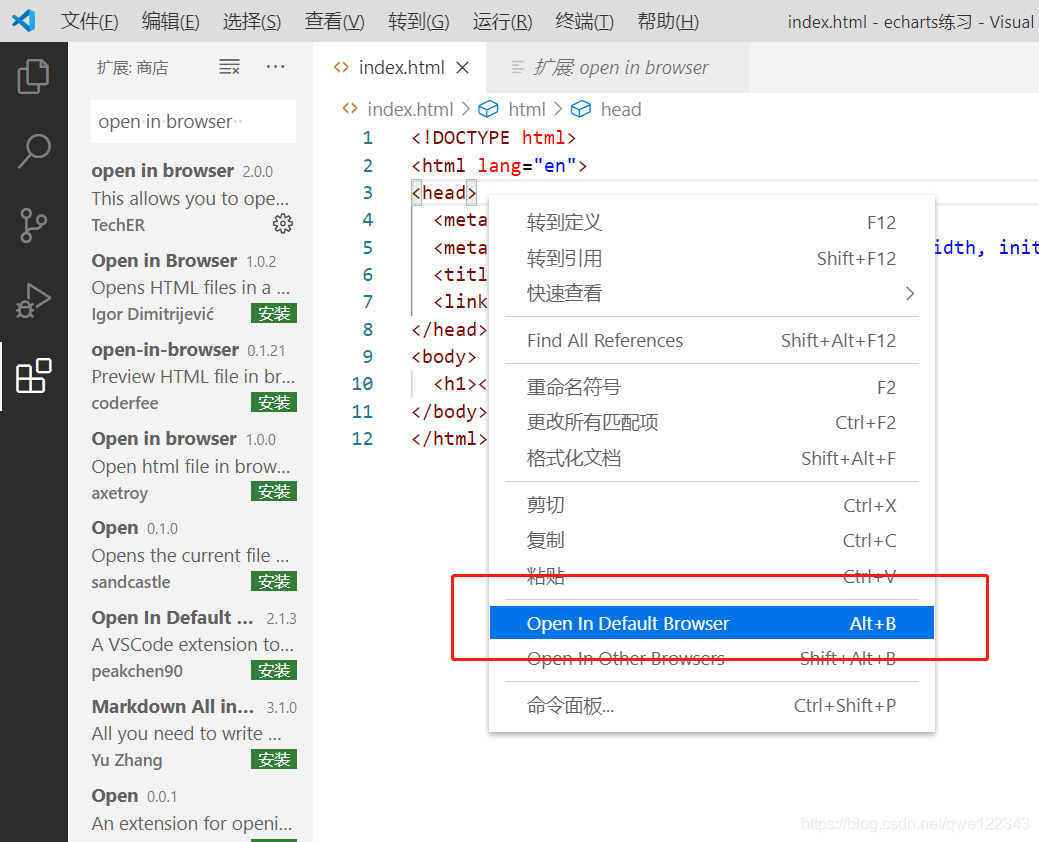Click html breadcrumb segment

click(527, 109)
